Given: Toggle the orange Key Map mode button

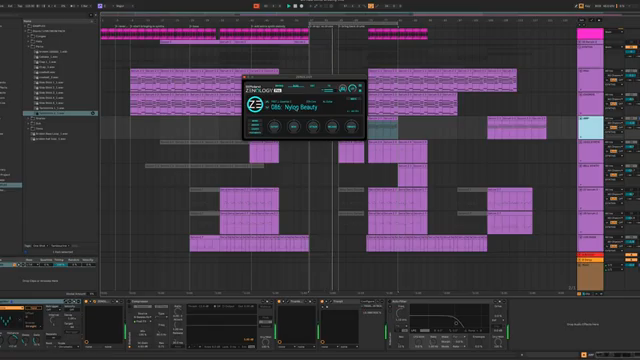Looking at the screenshot, I should 581,6.
